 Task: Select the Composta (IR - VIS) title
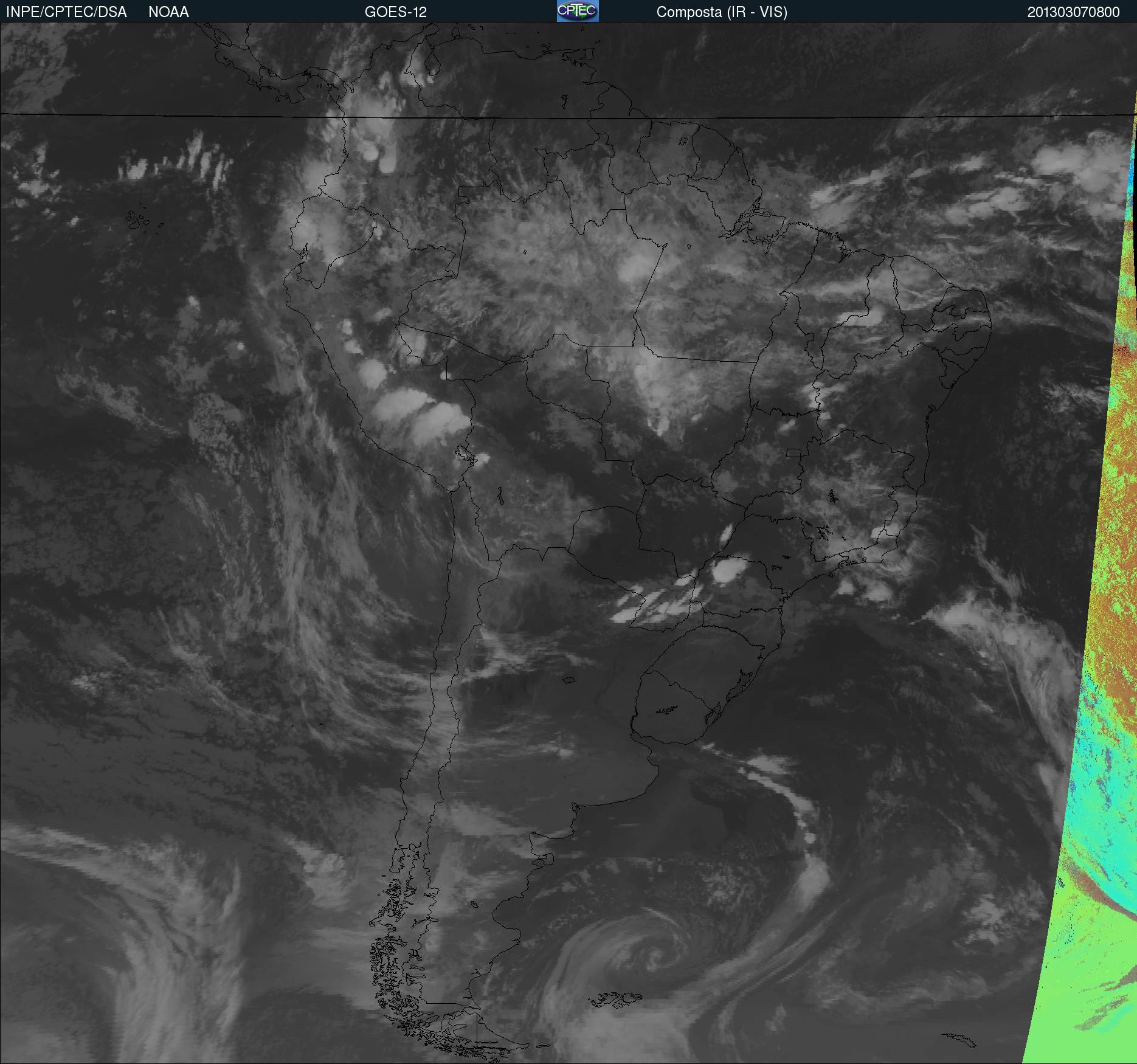click(x=722, y=12)
